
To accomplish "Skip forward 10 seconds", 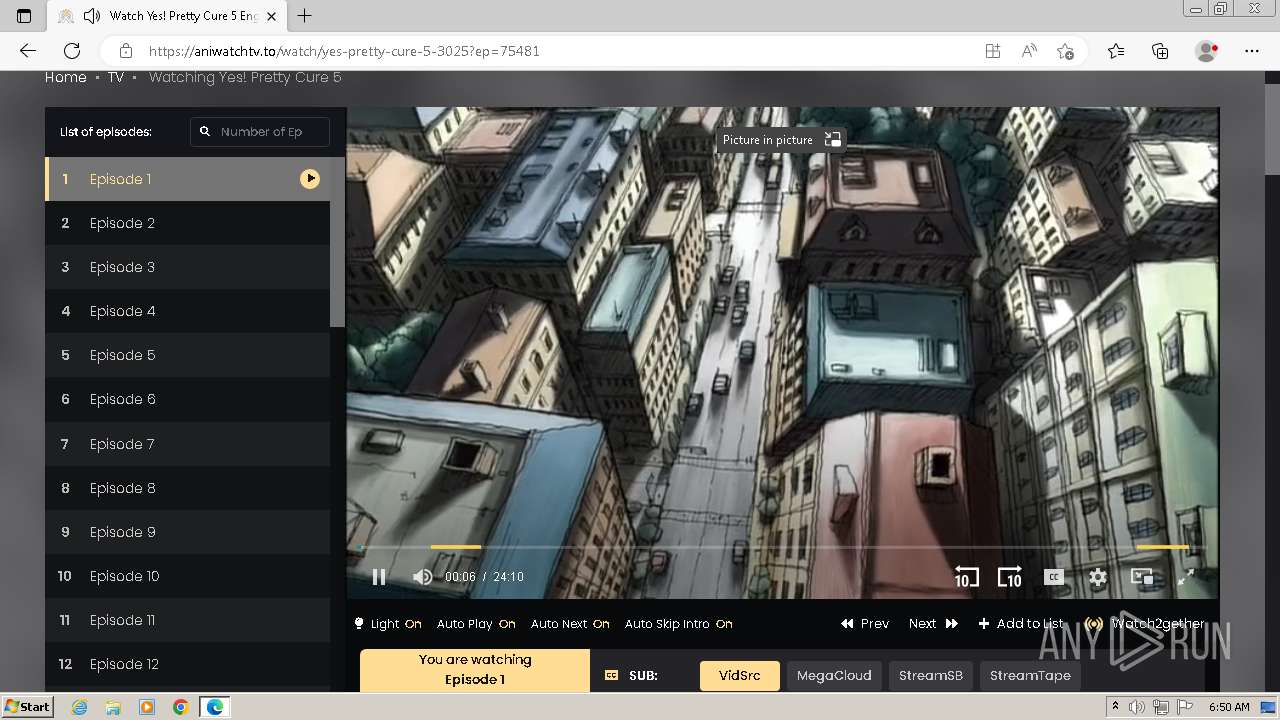I will pyautogui.click(x=1010, y=577).
